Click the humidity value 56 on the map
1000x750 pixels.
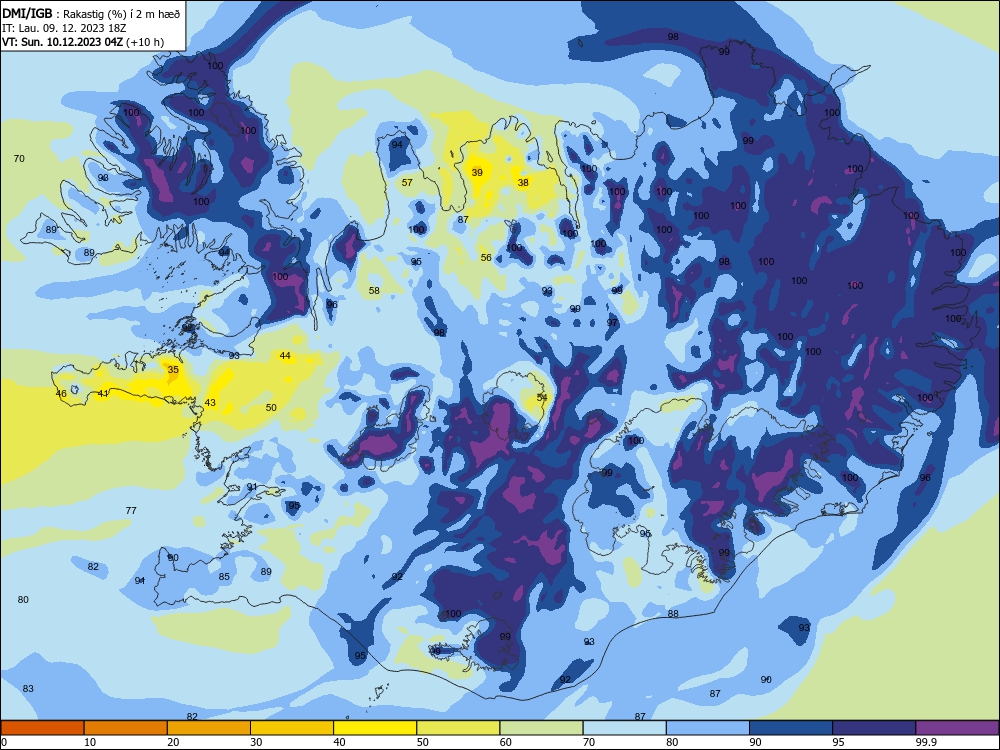[x=486, y=258]
